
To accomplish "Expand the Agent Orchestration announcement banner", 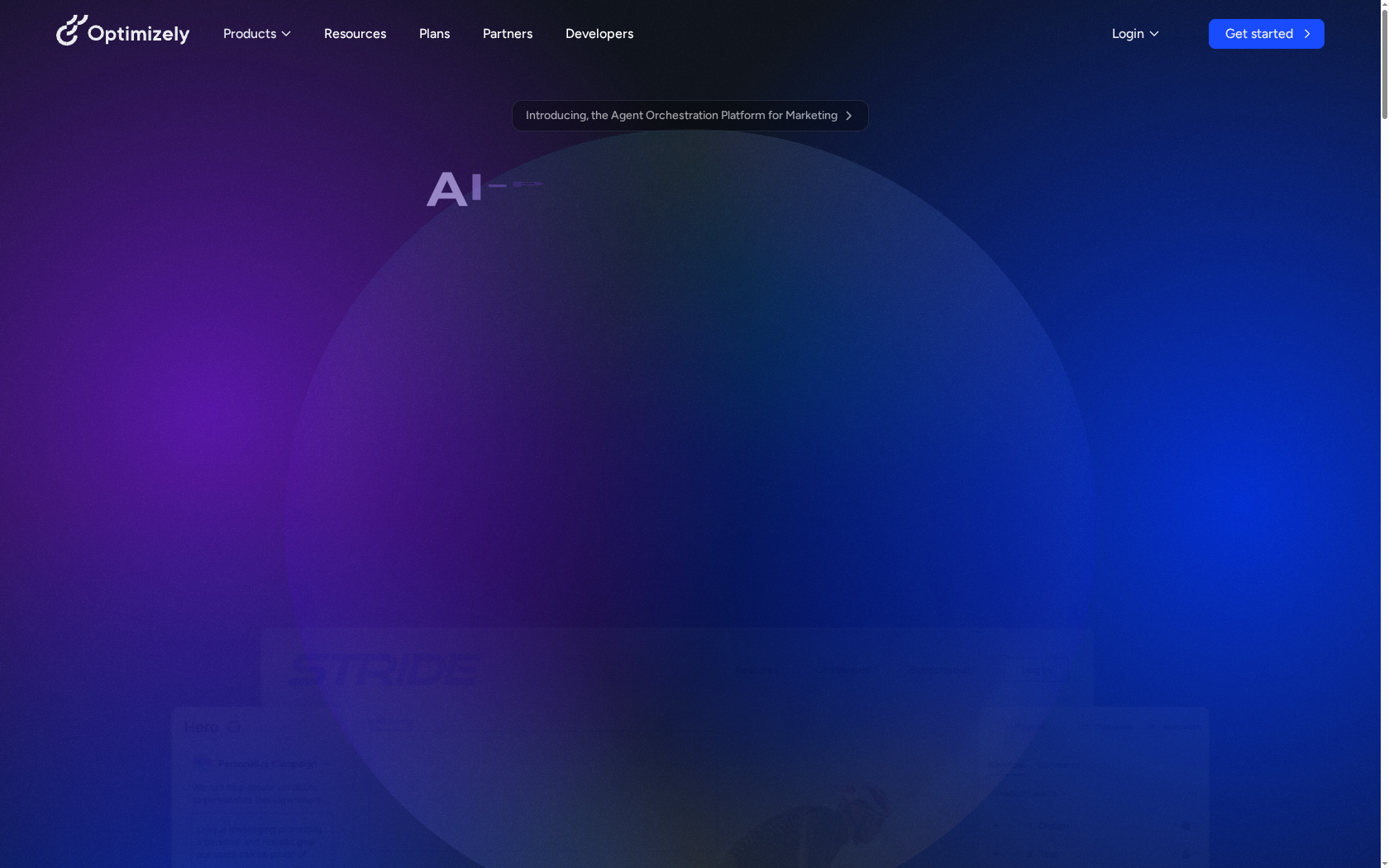I will click(690, 116).
